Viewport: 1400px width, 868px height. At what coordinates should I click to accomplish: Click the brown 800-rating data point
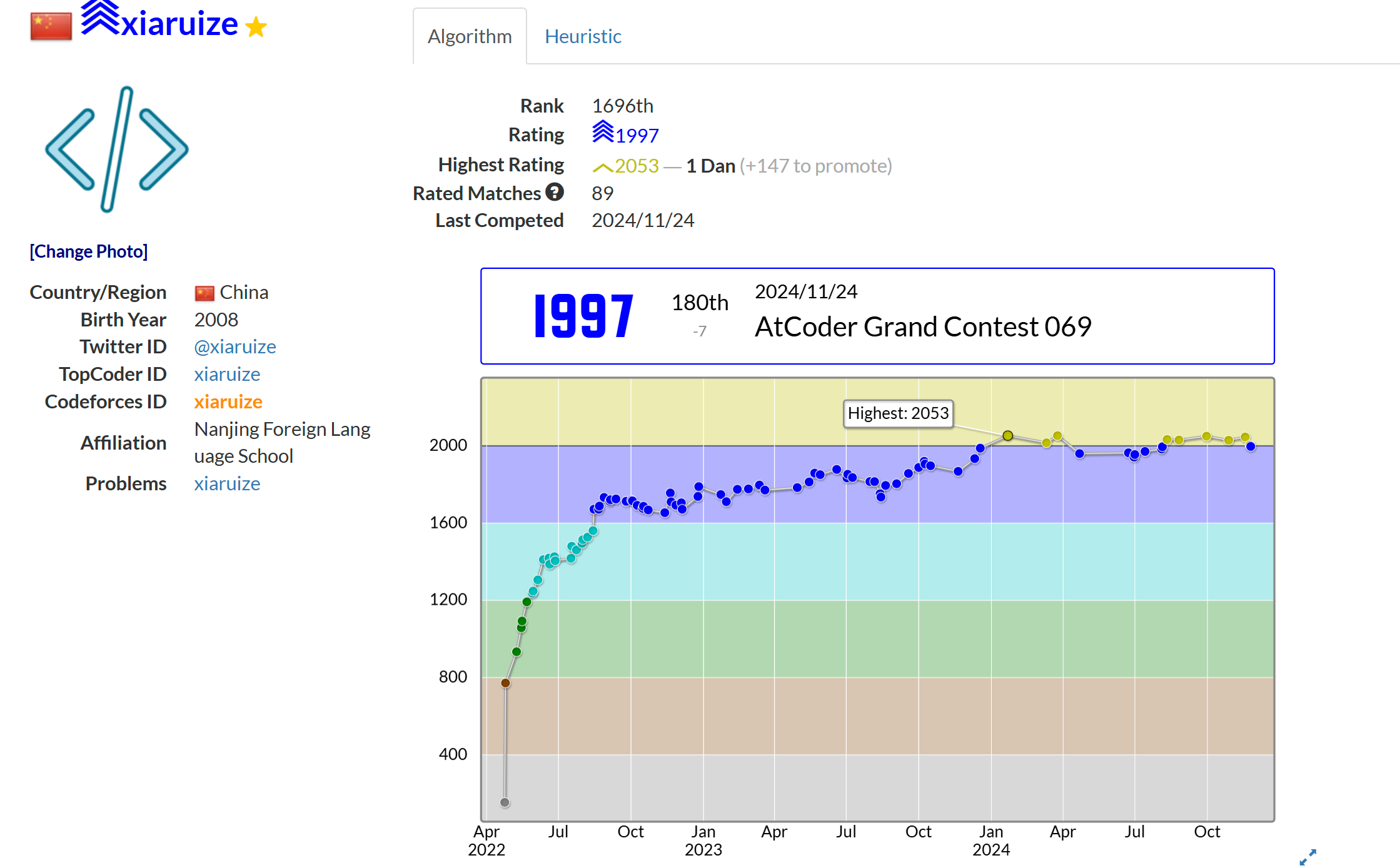505,683
